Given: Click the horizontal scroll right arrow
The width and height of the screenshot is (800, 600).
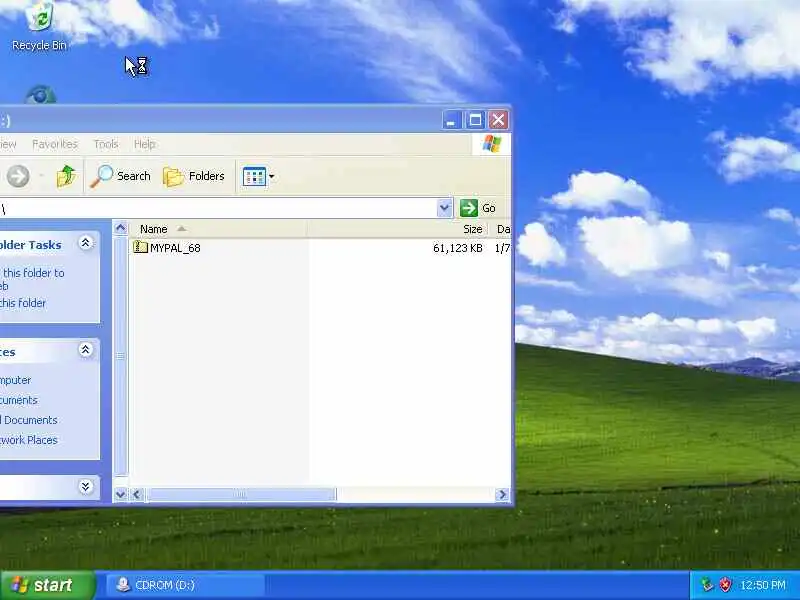Looking at the screenshot, I should coord(502,494).
